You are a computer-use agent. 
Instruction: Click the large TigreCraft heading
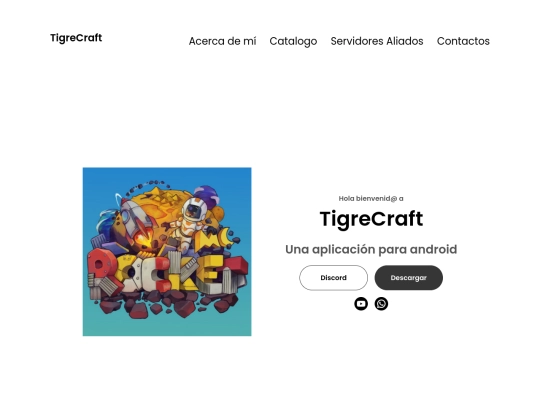click(x=371, y=219)
